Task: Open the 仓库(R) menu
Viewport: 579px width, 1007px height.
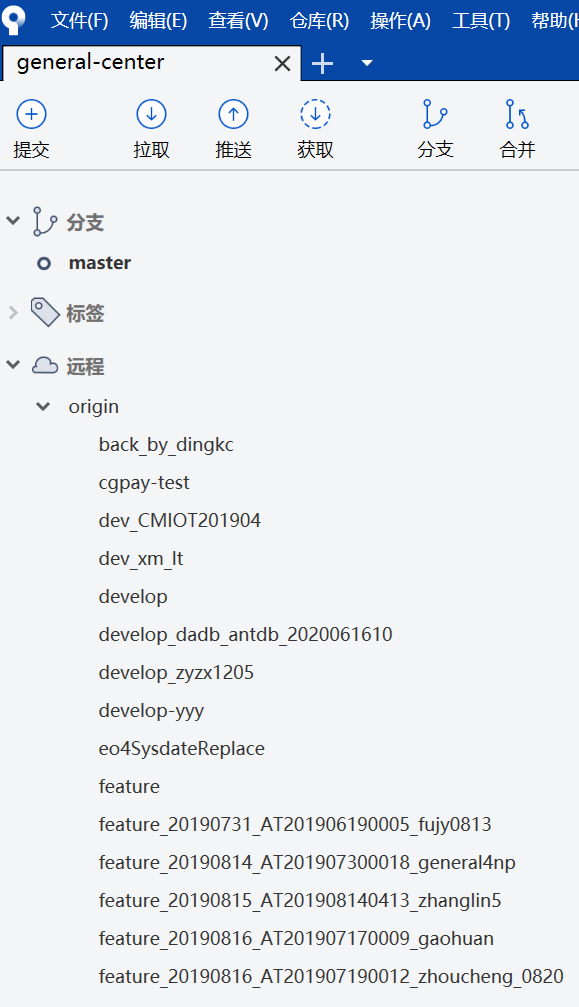Action: click(x=318, y=20)
